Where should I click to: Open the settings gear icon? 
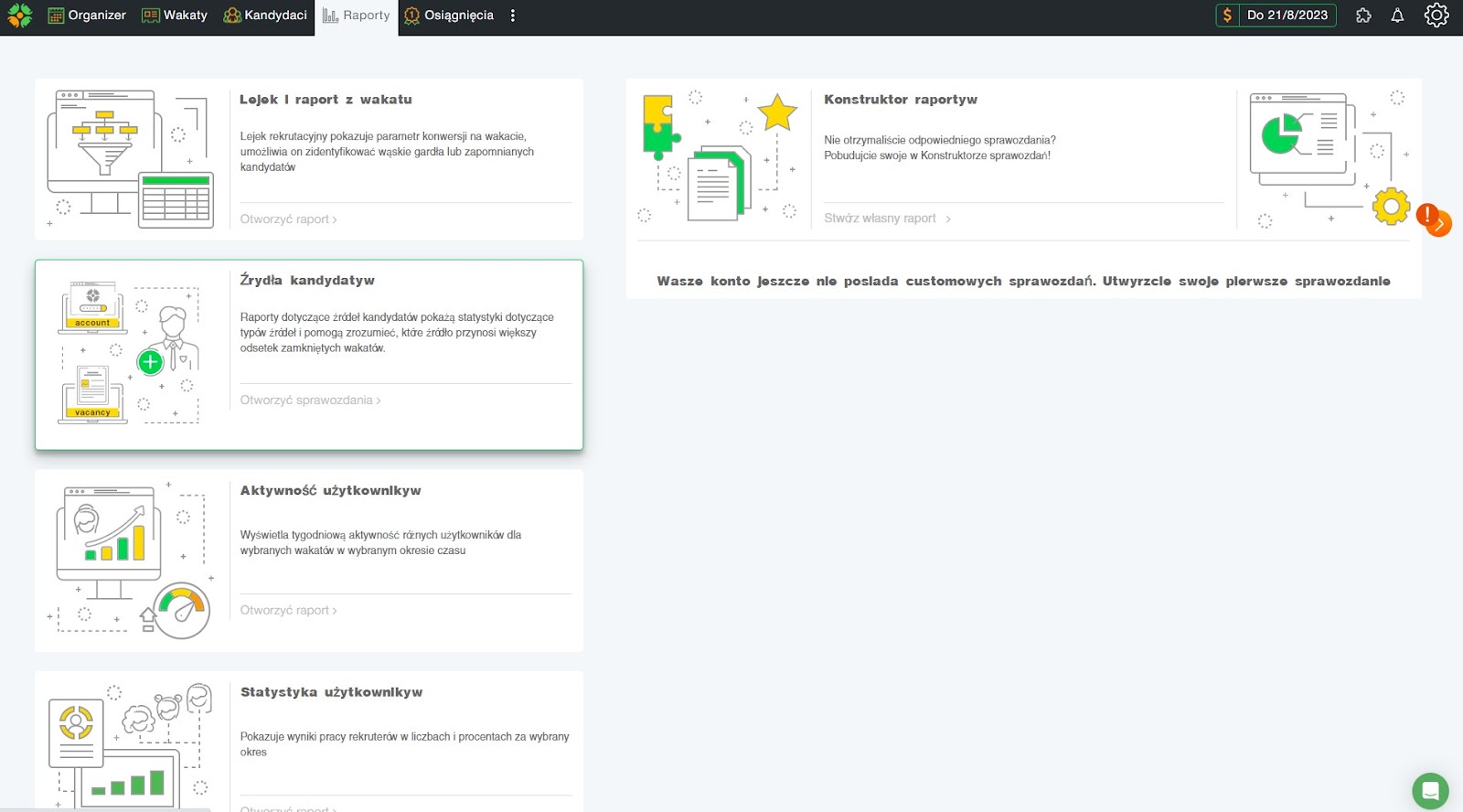coord(1436,16)
